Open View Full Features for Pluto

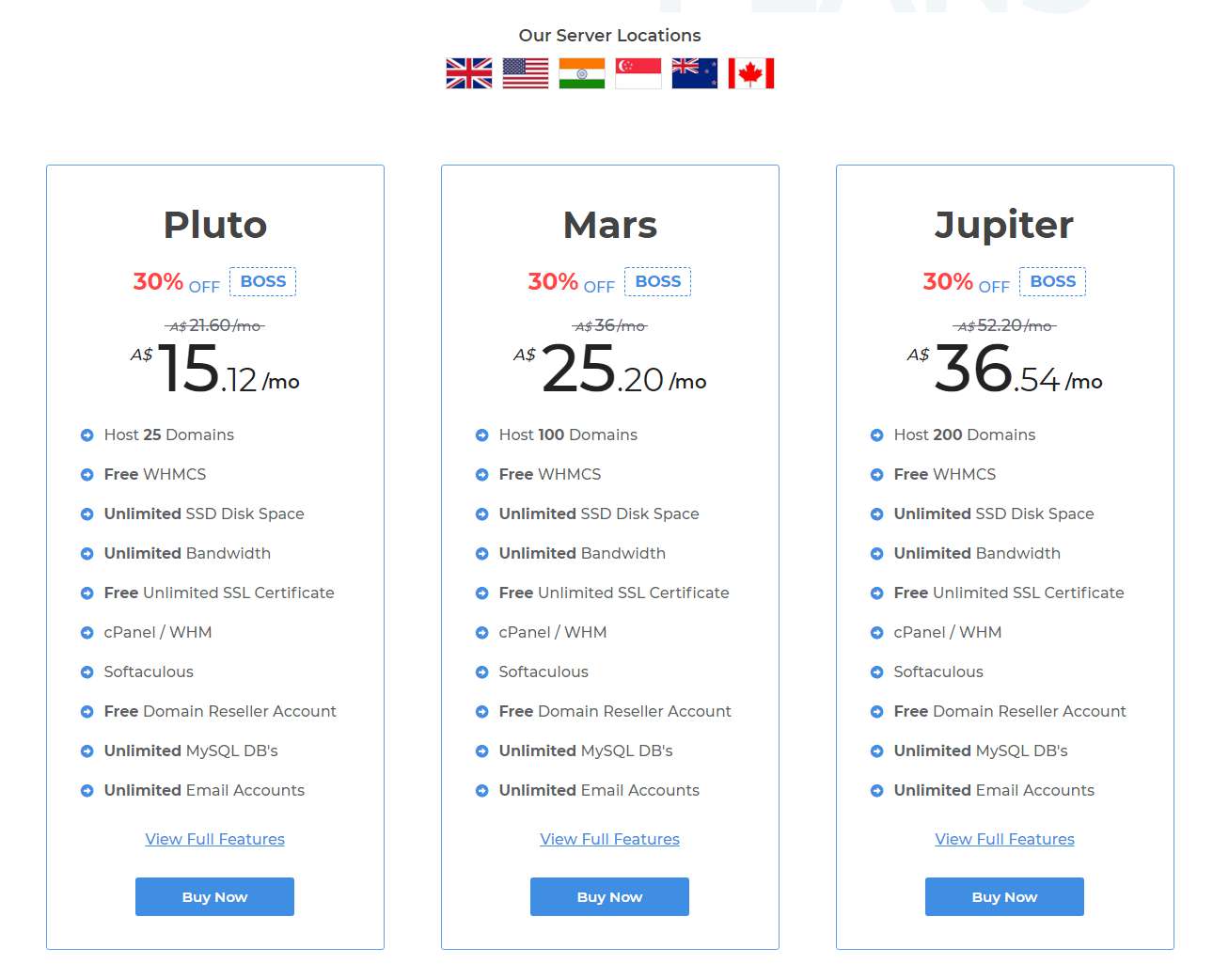[x=214, y=839]
